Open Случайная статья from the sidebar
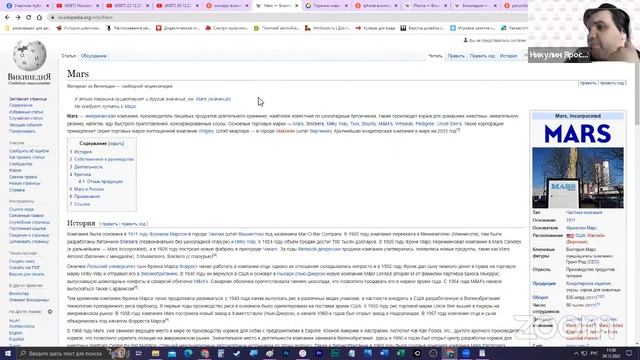 point(26,118)
